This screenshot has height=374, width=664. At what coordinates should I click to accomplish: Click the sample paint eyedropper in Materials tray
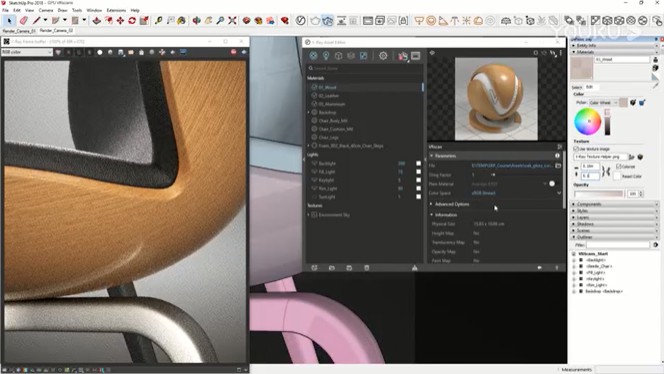(656, 86)
